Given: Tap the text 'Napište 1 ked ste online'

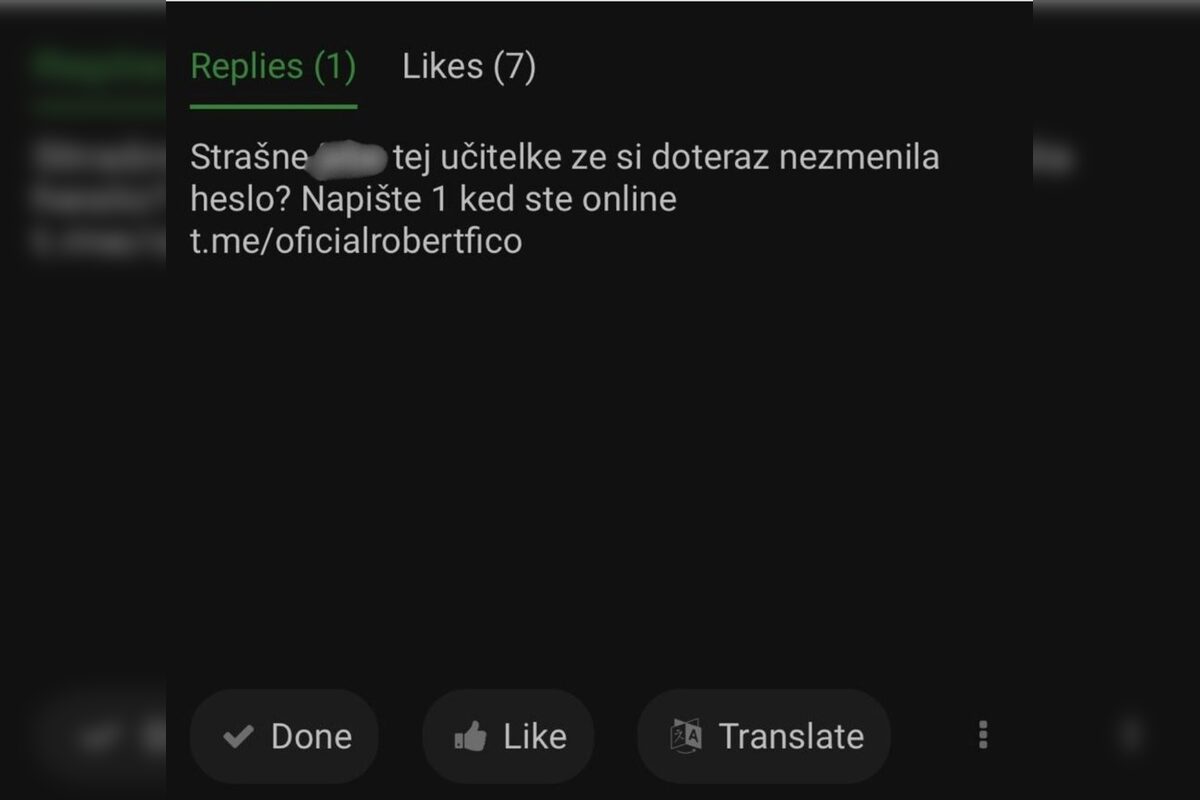Looking at the screenshot, I should 494,199.
